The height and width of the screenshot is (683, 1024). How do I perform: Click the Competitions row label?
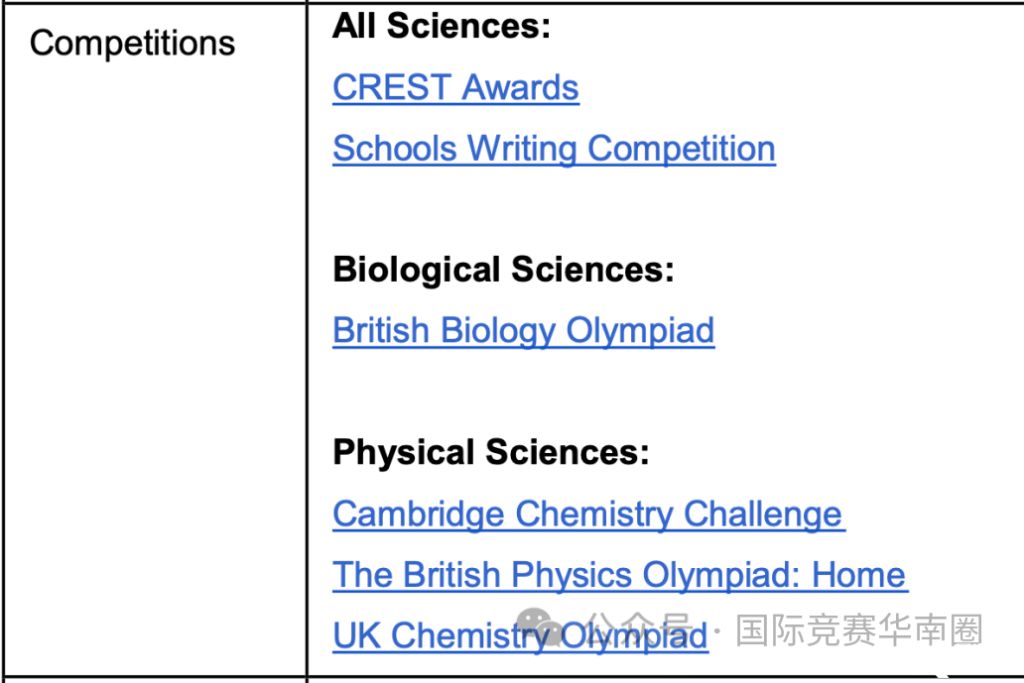[133, 44]
